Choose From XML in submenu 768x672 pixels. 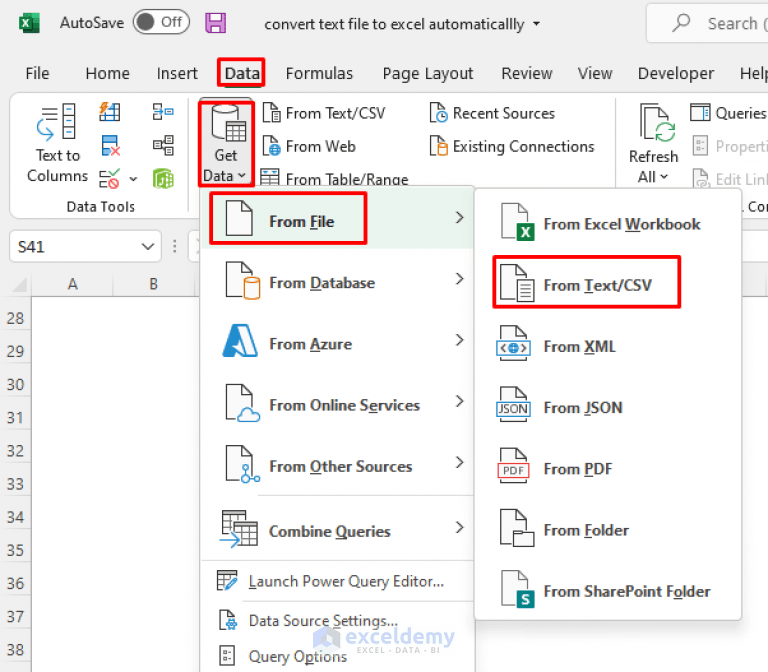click(x=607, y=345)
